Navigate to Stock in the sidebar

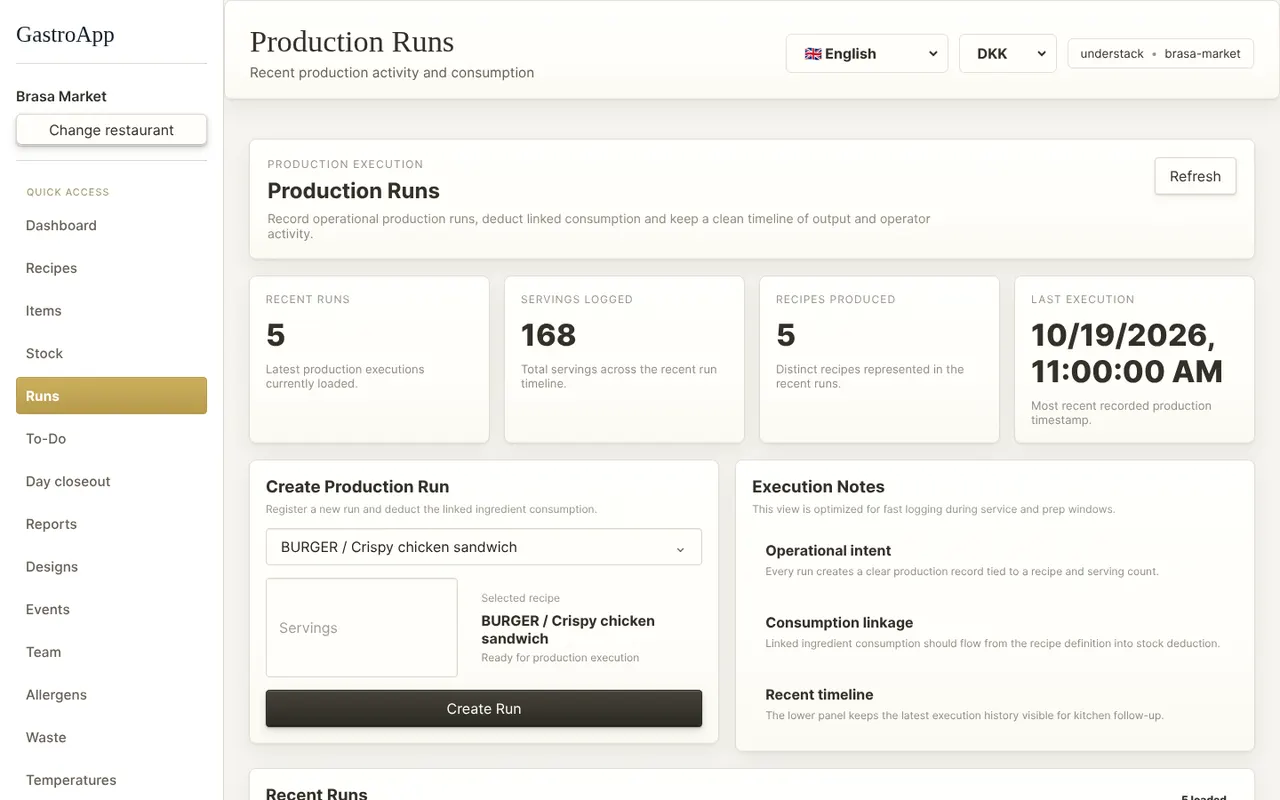(111, 353)
